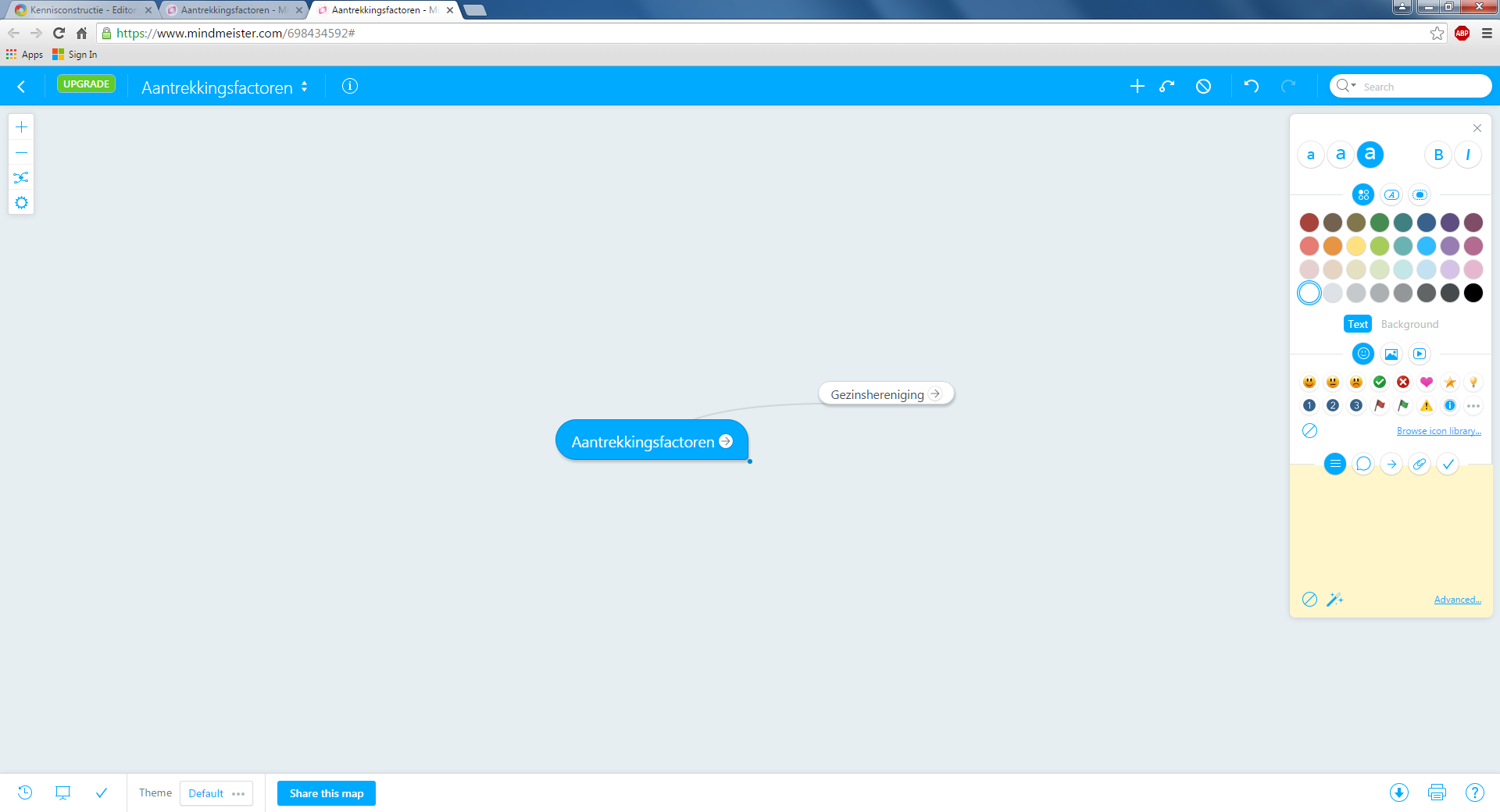Select the smallest font size option
Screen dimensions: 1500x812
1310,155
